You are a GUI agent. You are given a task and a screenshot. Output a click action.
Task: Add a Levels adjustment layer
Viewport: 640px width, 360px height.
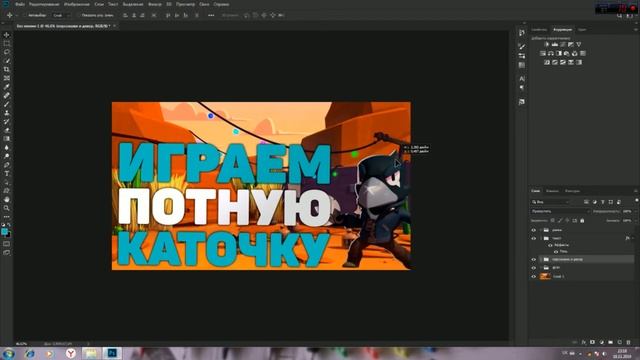(555, 44)
